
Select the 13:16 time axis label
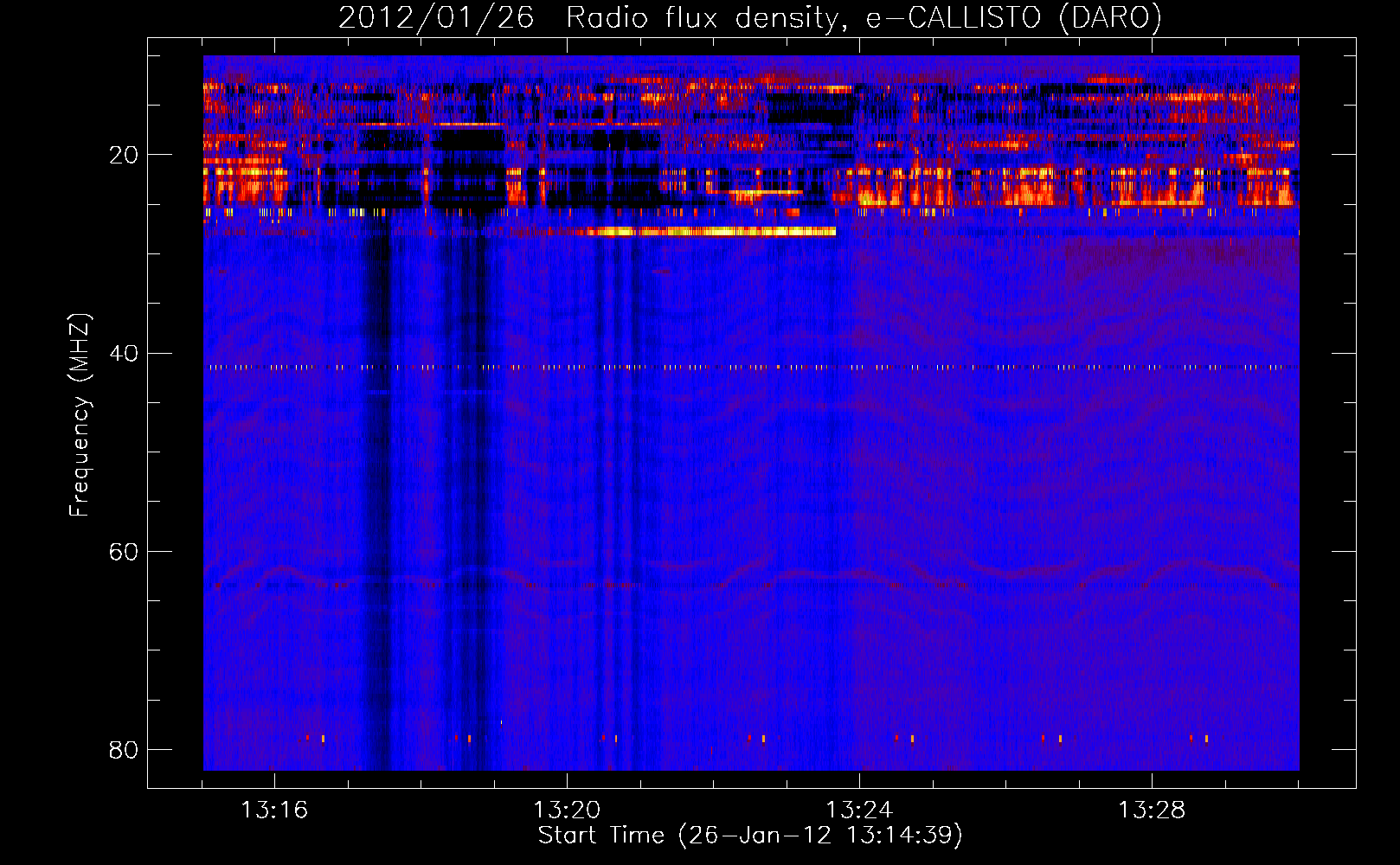point(274,811)
